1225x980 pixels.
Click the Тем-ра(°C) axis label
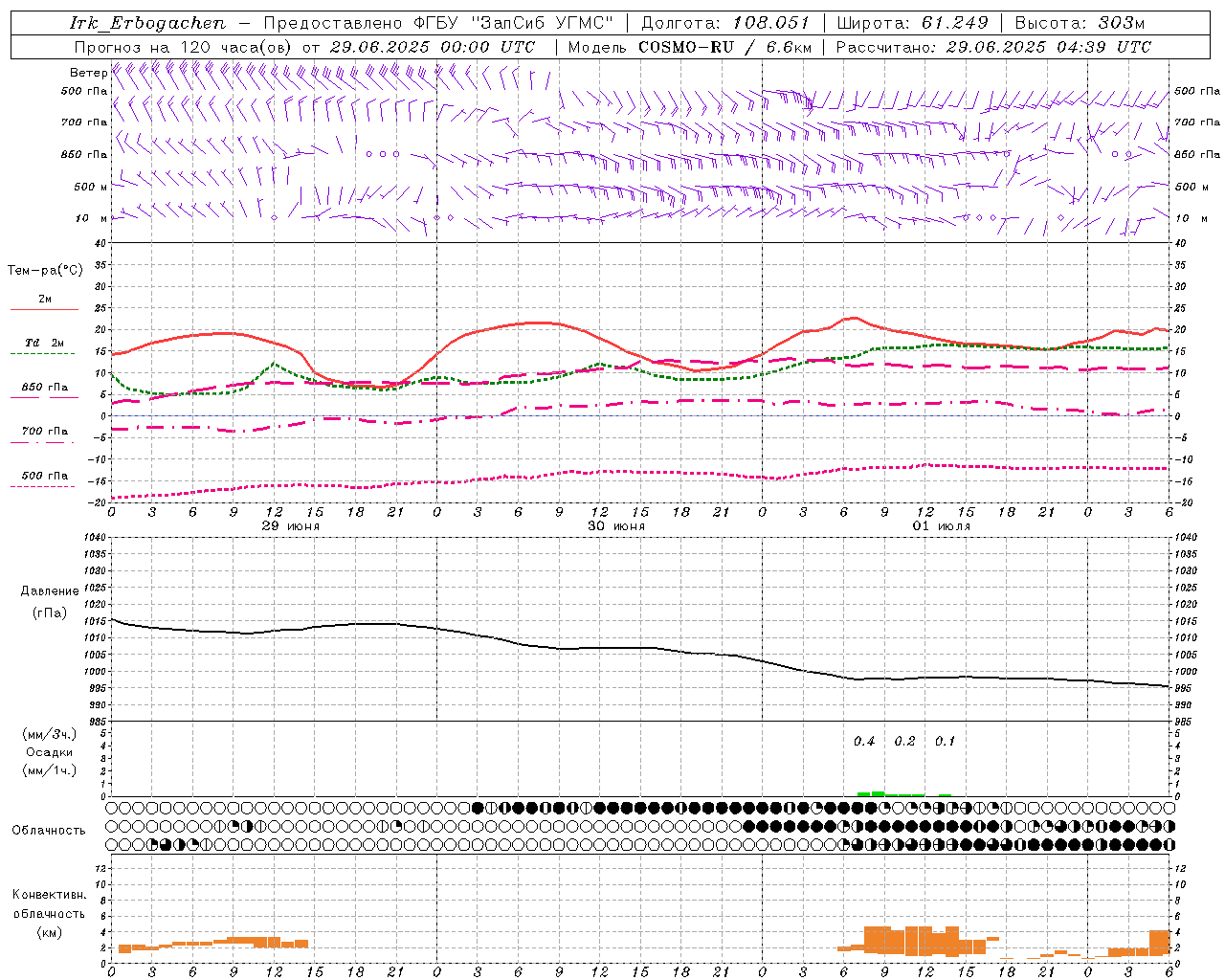[x=45, y=271]
